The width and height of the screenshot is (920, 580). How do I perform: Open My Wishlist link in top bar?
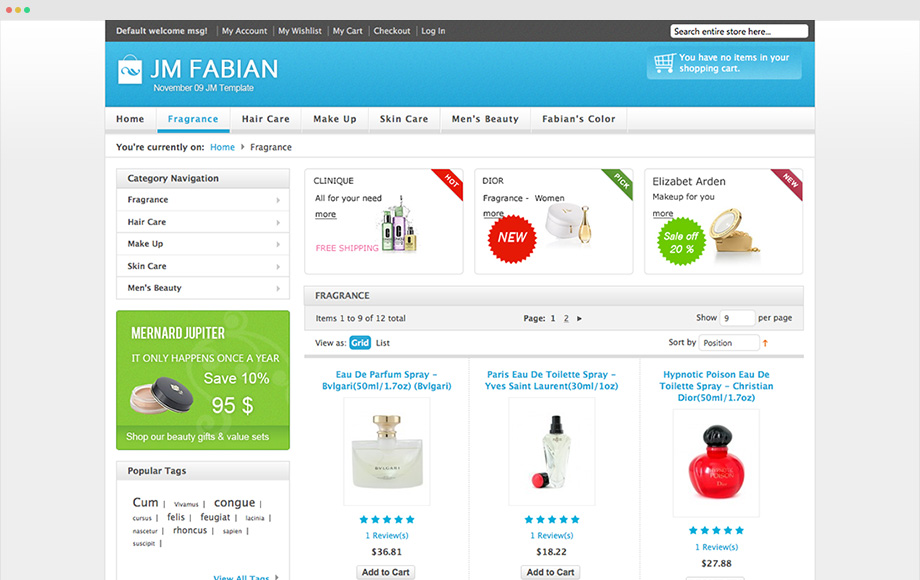point(300,31)
